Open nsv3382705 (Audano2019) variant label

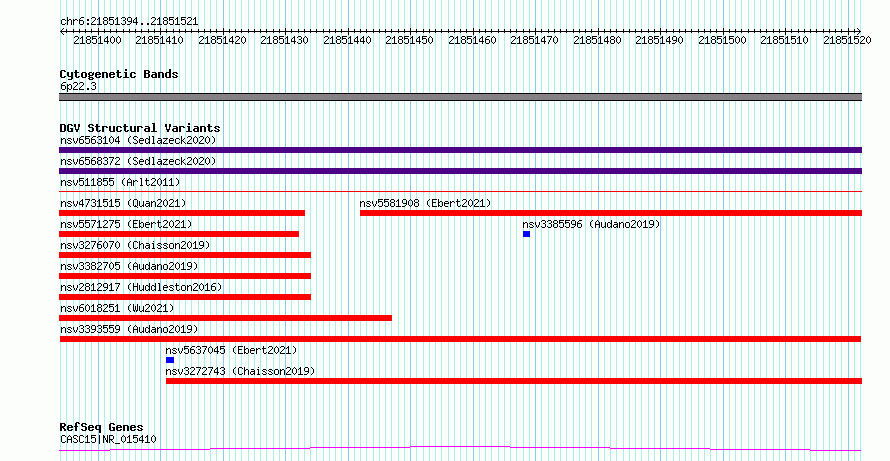(129, 266)
